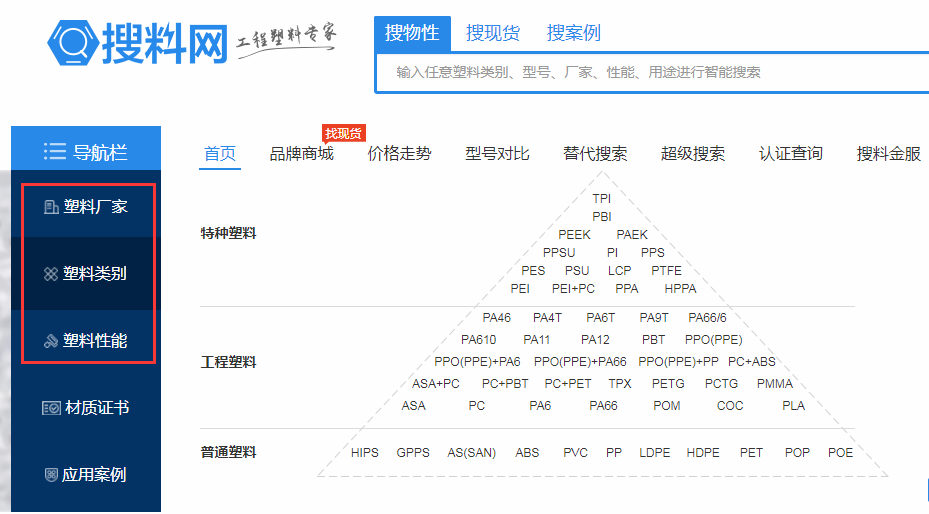Screen dimensions: 929x514
Task: Select the 搜案例 search tab
Action: 573,33
